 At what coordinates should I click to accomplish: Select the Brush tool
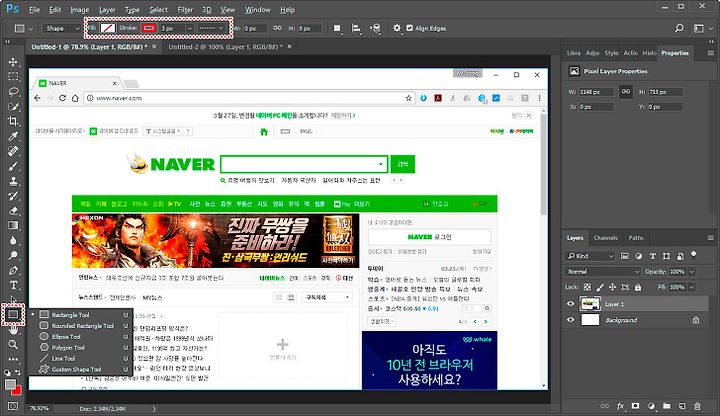tap(13, 166)
